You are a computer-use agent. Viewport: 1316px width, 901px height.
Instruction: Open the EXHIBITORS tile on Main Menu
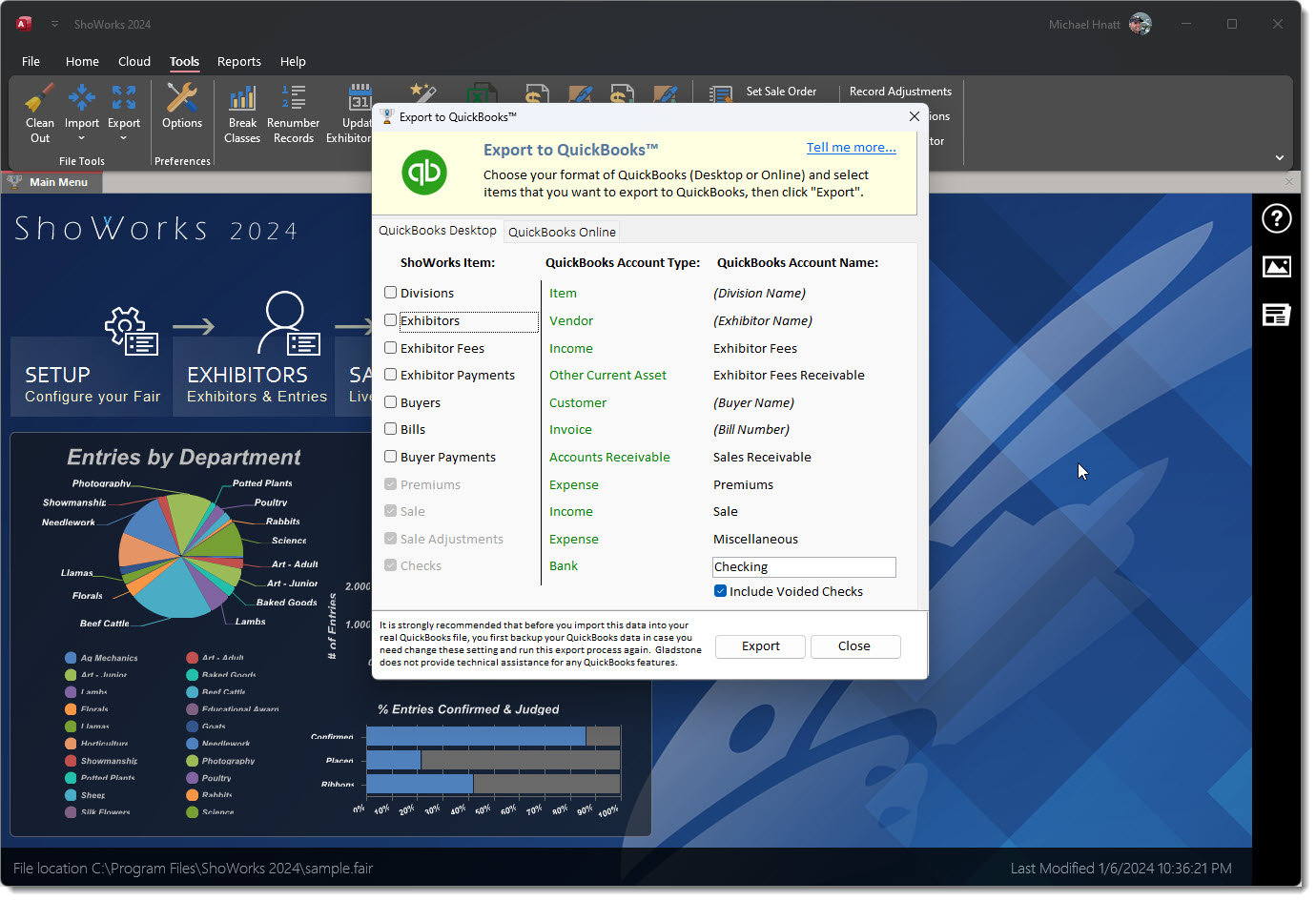click(x=254, y=377)
